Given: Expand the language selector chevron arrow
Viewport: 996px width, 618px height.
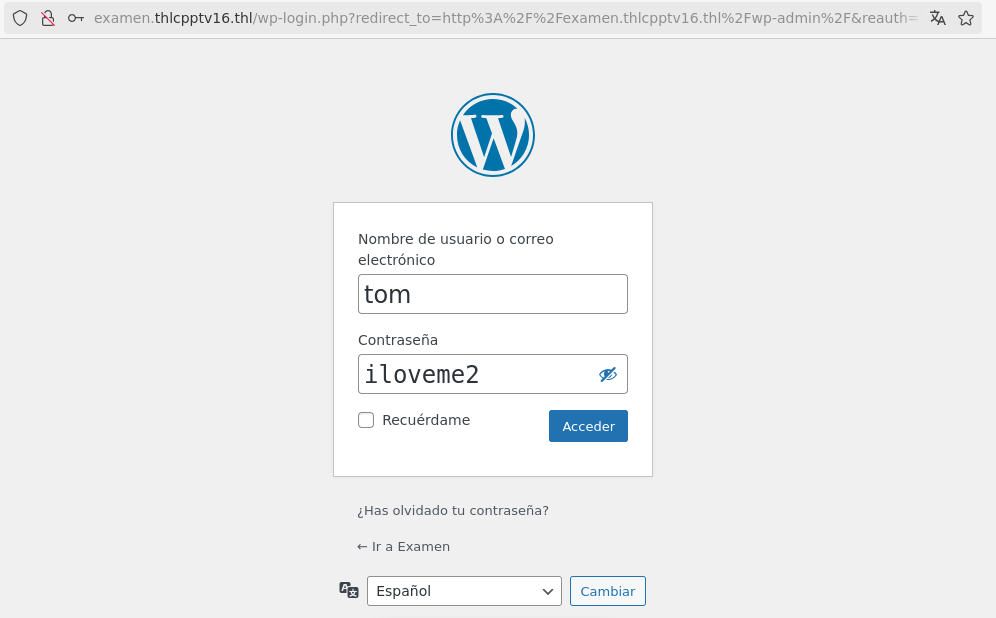Looking at the screenshot, I should click(x=548, y=591).
